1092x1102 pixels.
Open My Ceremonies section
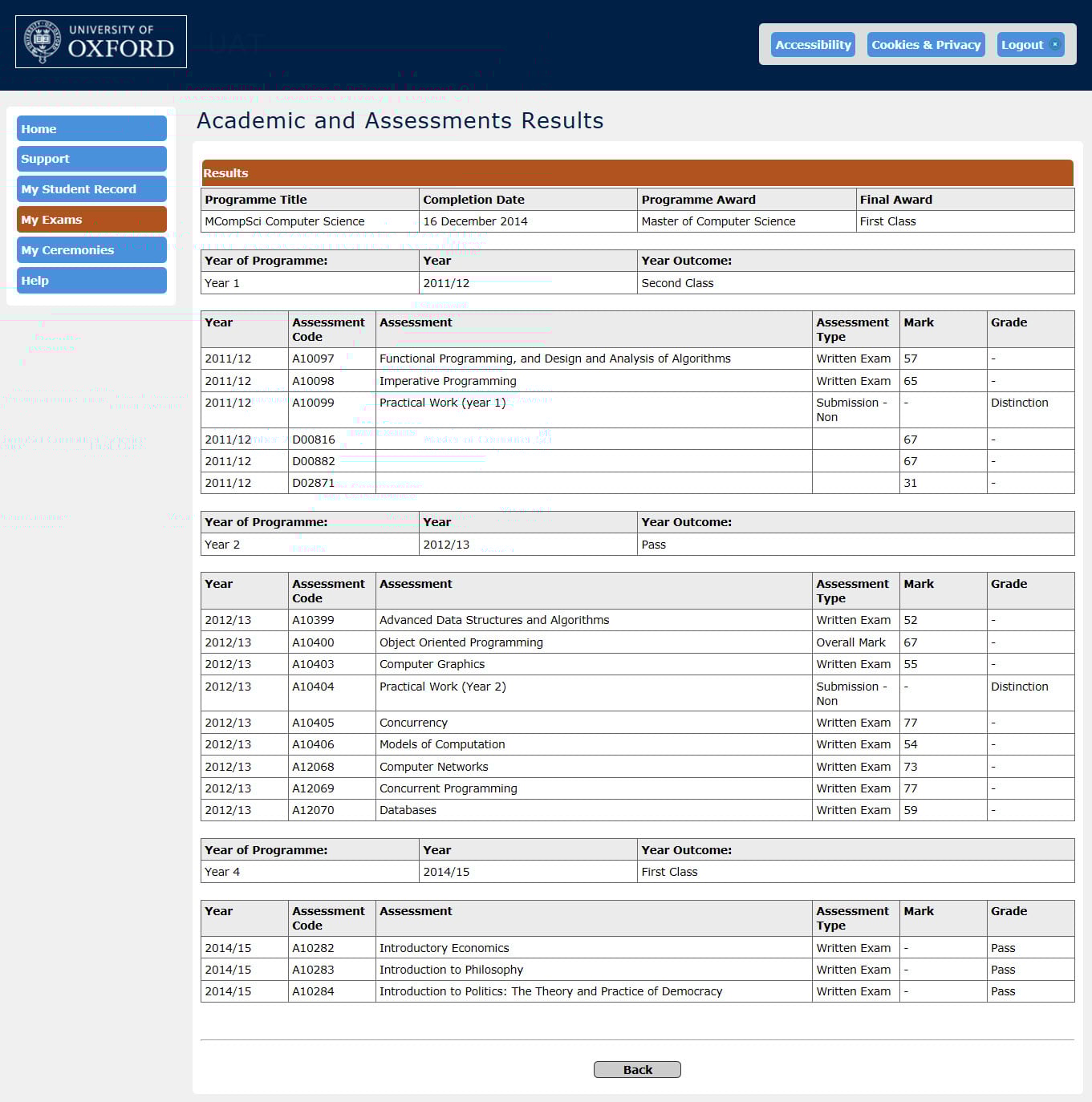[91, 250]
